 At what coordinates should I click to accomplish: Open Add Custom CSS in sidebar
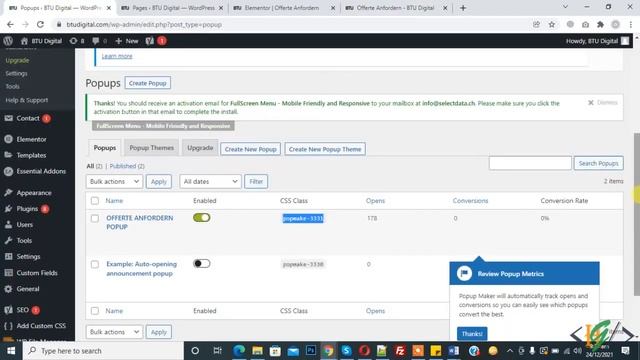41,326
